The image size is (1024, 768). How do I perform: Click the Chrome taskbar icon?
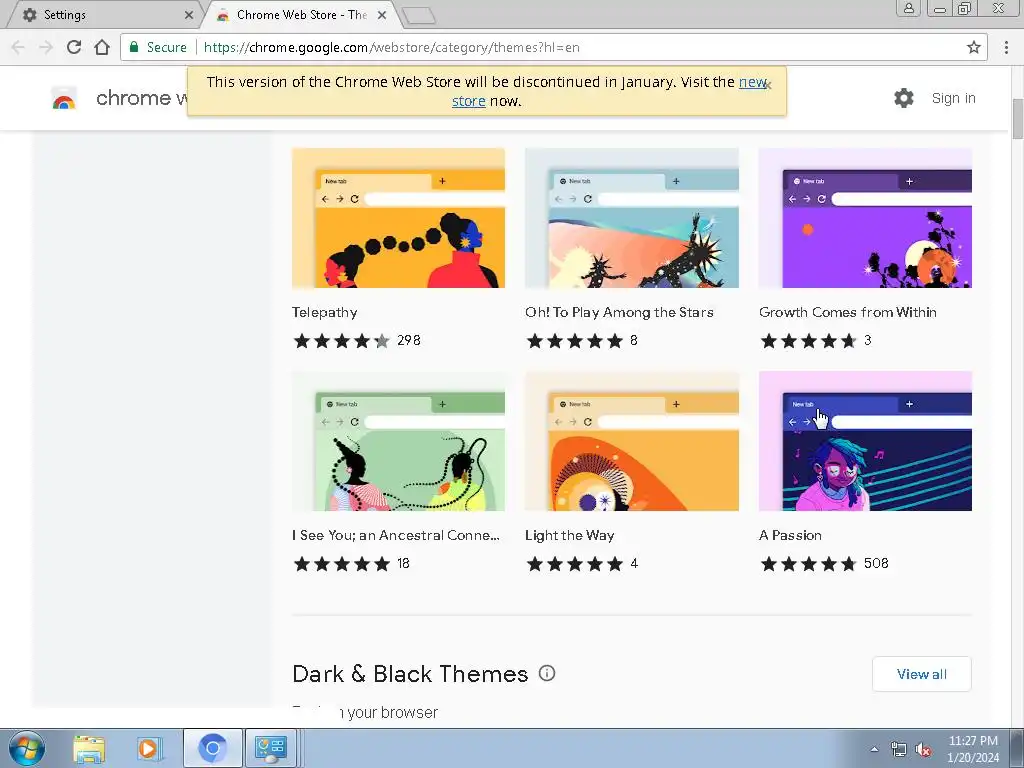coord(212,748)
